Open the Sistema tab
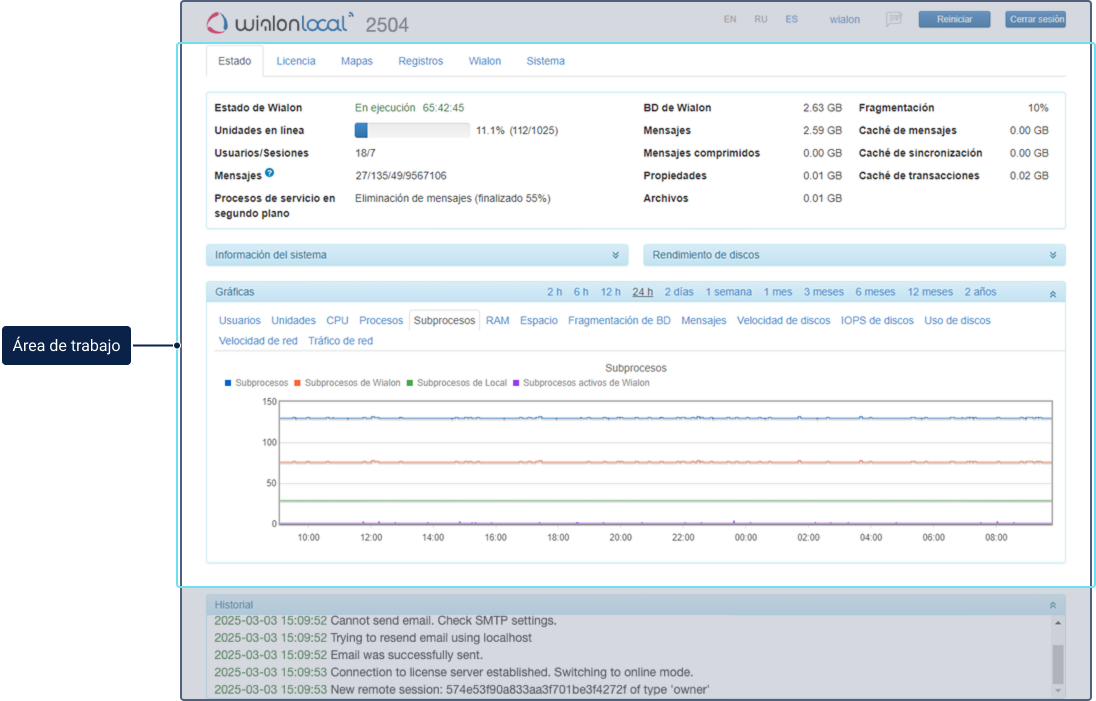1096x701 pixels. click(x=545, y=61)
